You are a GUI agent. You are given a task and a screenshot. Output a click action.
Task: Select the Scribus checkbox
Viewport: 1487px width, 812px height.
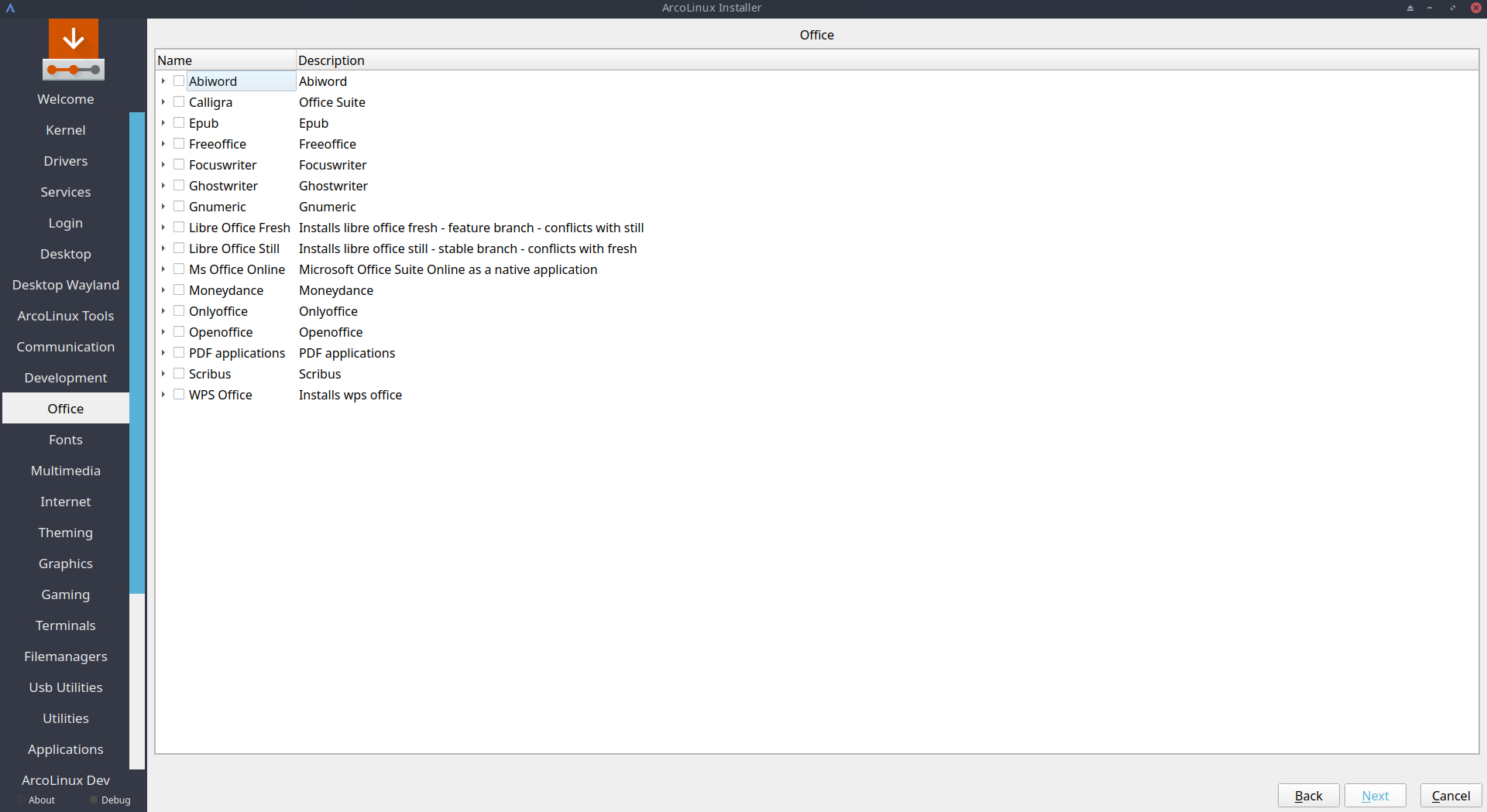tap(179, 374)
